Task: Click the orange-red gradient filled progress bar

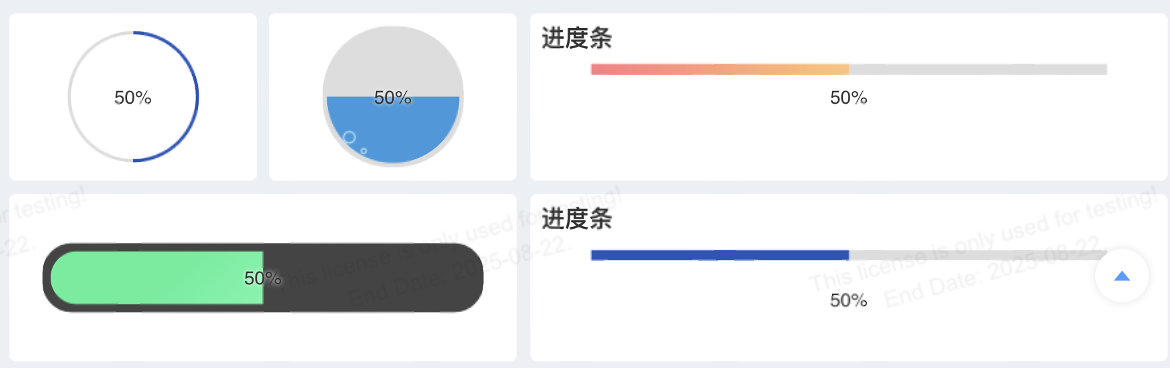Action: tap(720, 69)
